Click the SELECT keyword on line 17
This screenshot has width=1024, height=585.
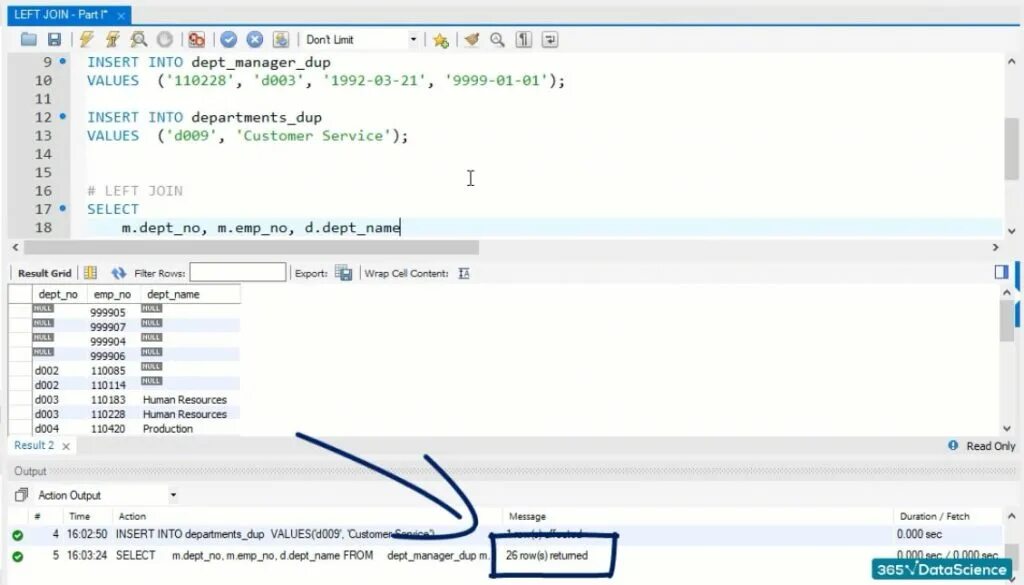[x=113, y=209]
